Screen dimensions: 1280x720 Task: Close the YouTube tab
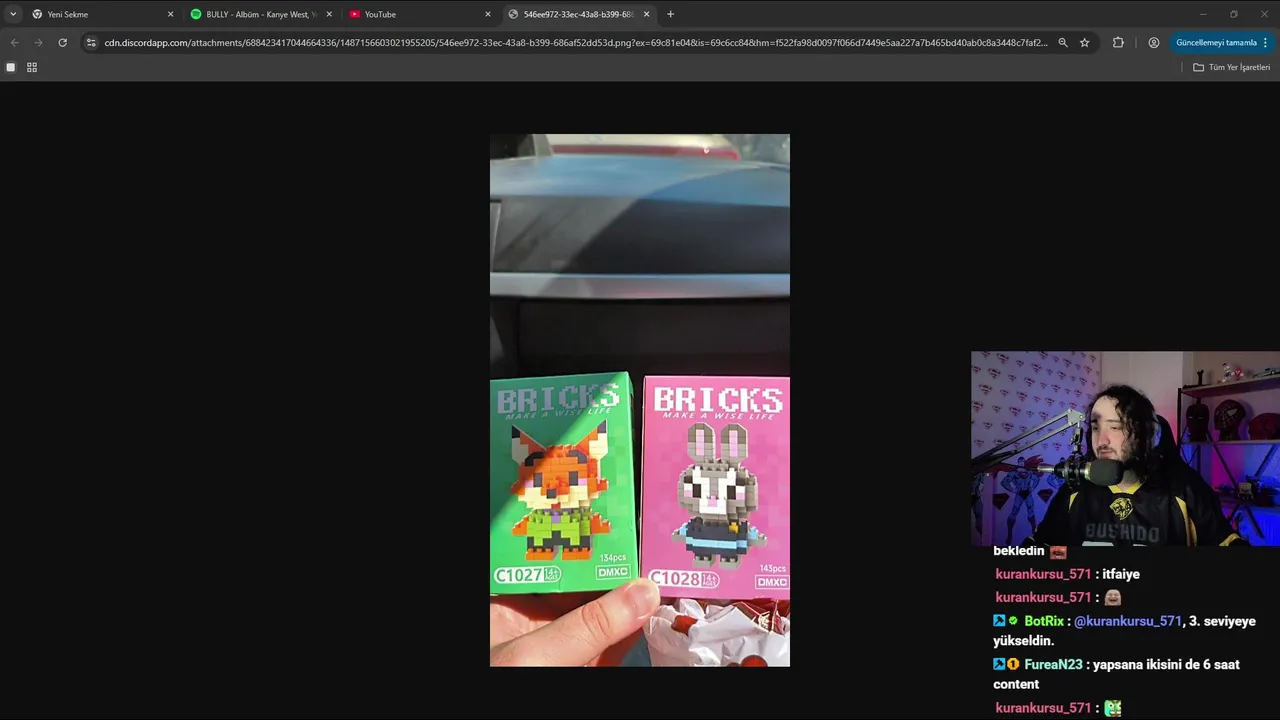[x=488, y=14]
